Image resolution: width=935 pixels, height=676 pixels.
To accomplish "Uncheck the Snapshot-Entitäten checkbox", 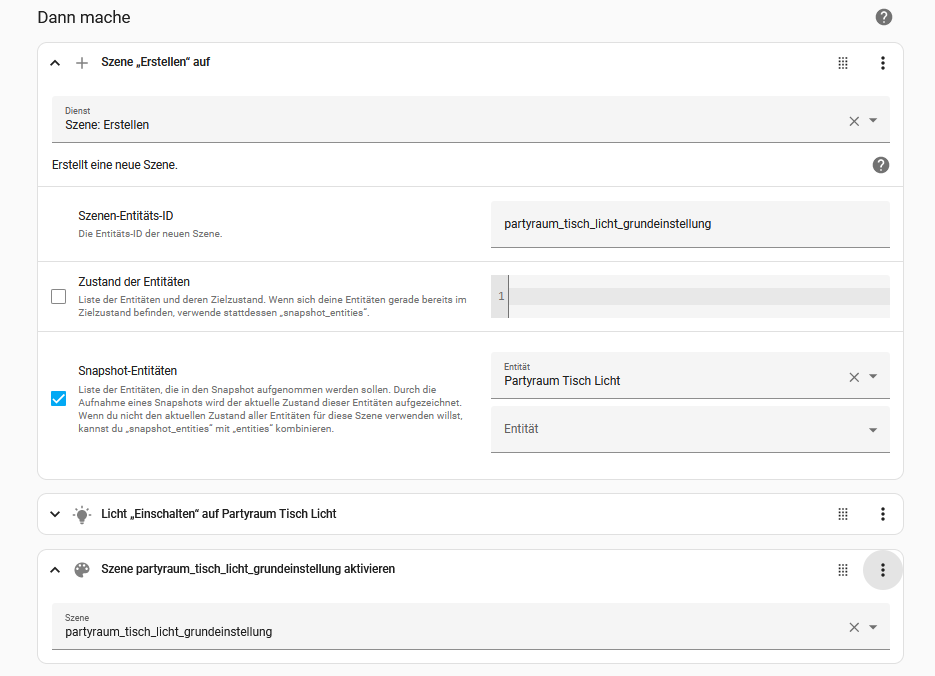I will (x=59, y=399).
